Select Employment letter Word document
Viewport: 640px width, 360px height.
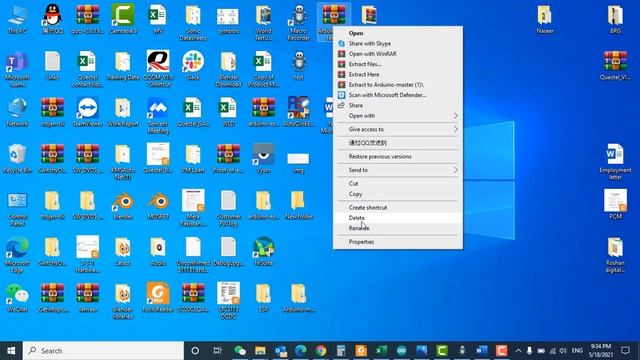[x=615, y=162]
